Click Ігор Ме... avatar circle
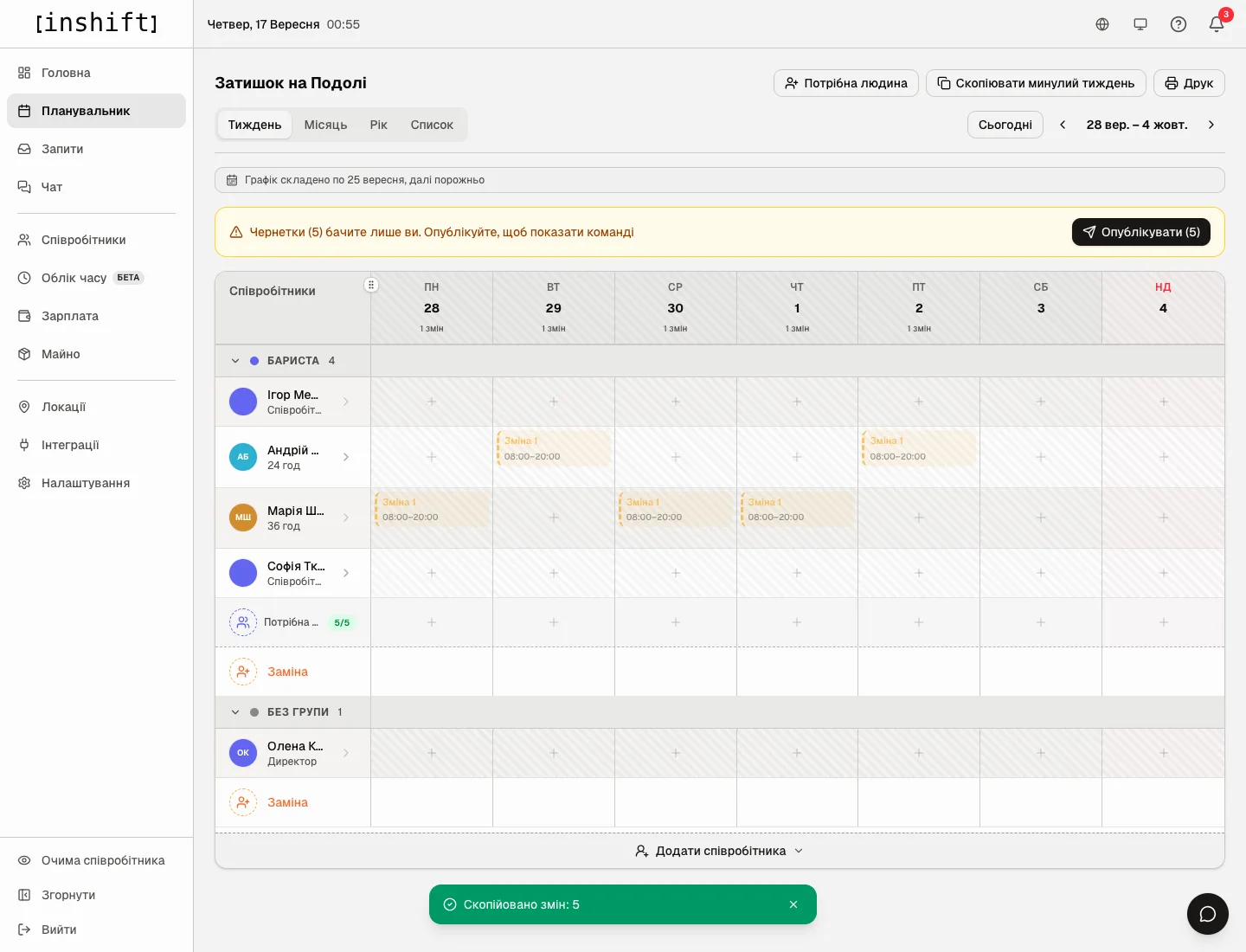The height and width of the screenshot is (952, 1246). pyautogui.click(x=243, y=402)
